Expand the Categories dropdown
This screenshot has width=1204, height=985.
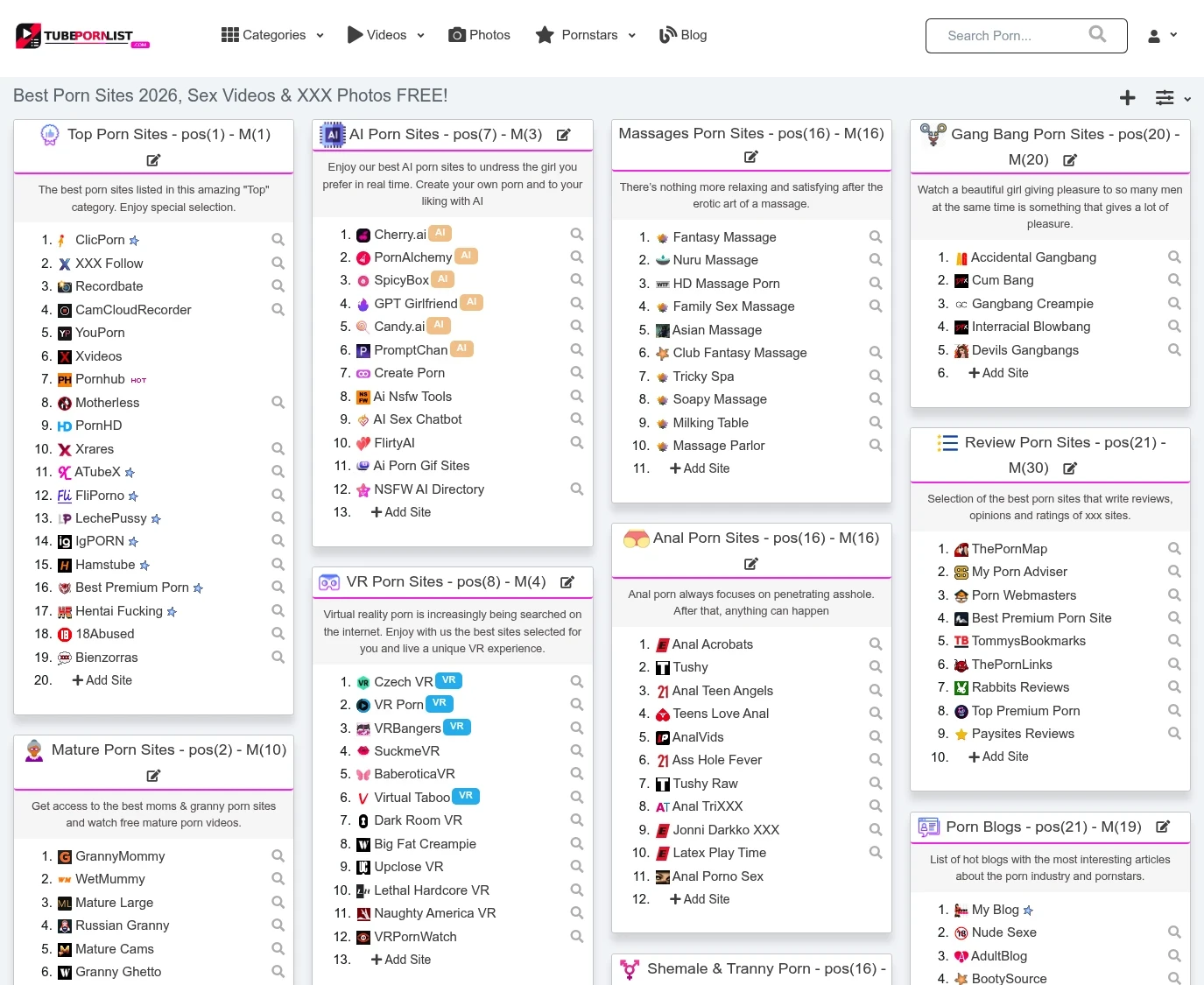pyautogui.click(x=273, y=35)
